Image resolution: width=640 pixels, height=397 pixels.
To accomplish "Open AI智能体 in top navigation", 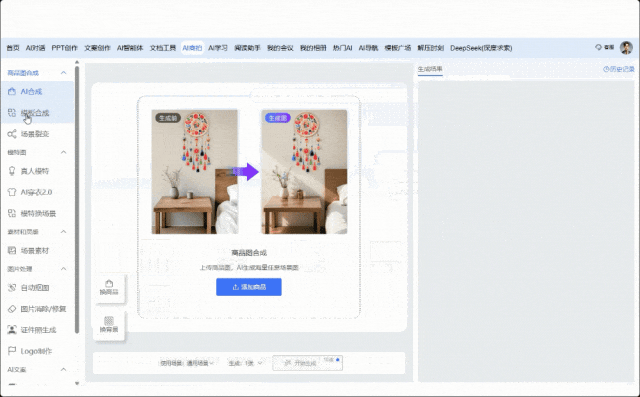I will (x=130, y=48).
